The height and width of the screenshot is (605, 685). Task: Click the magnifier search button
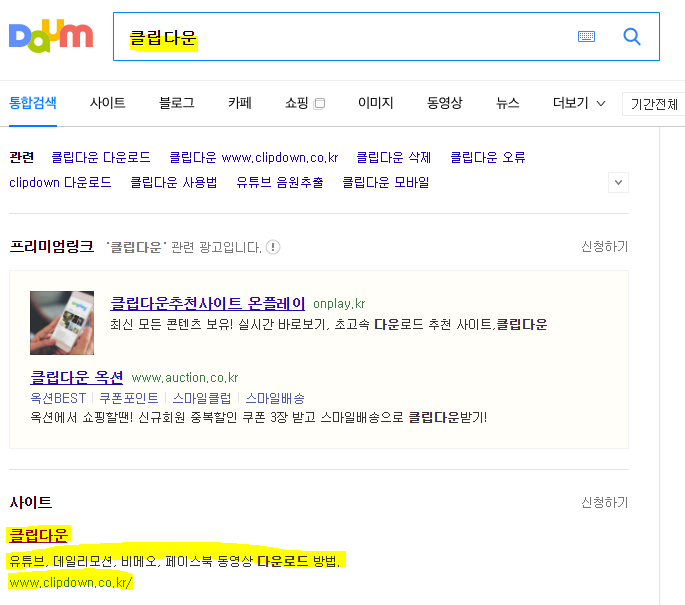(632, 36)
